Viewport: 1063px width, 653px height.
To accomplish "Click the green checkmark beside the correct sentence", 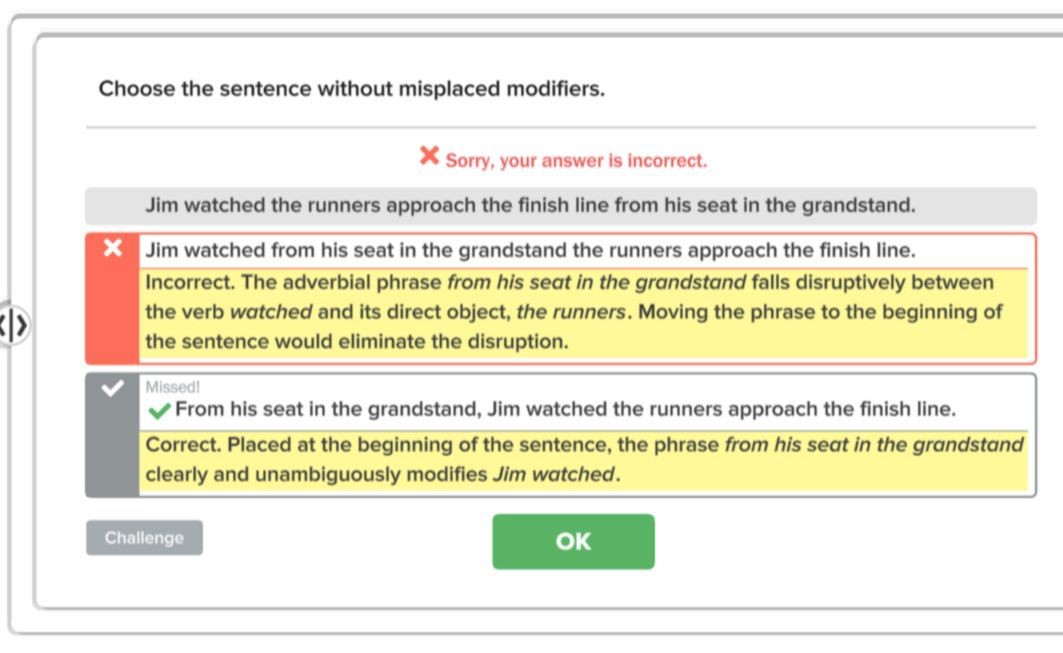I will 159,410.
